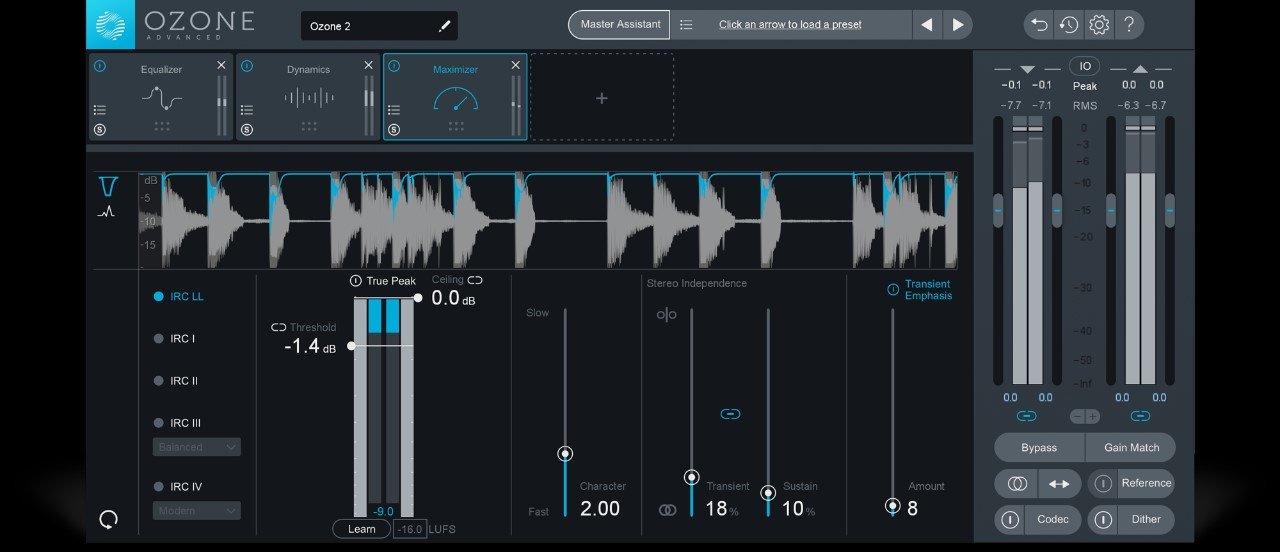Open the Dynamics module preset list icon

247,110
